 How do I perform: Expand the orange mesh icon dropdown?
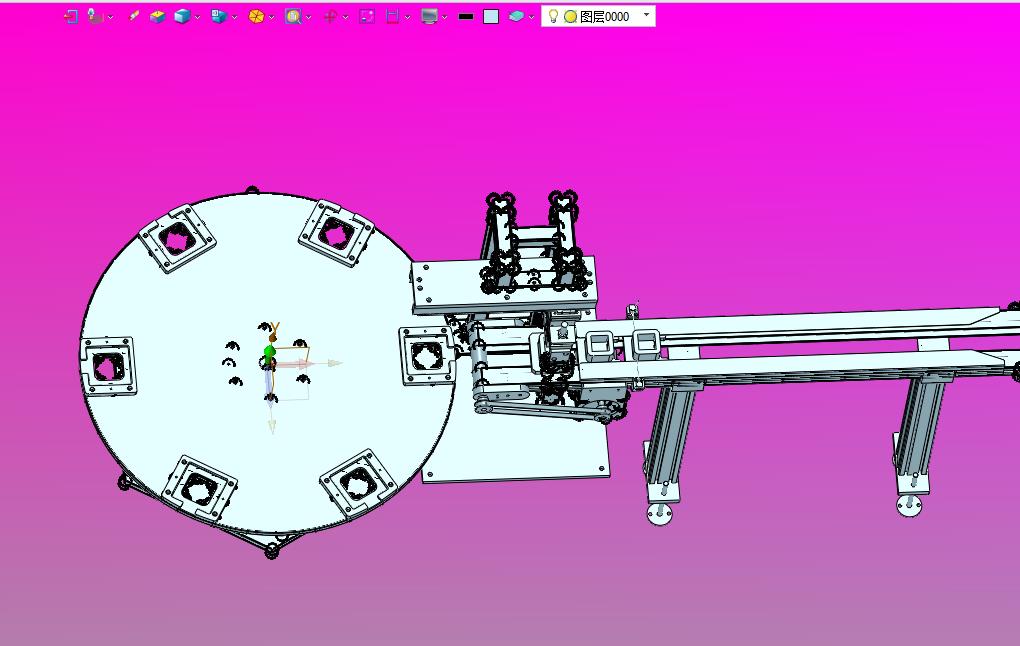(271, 18)
